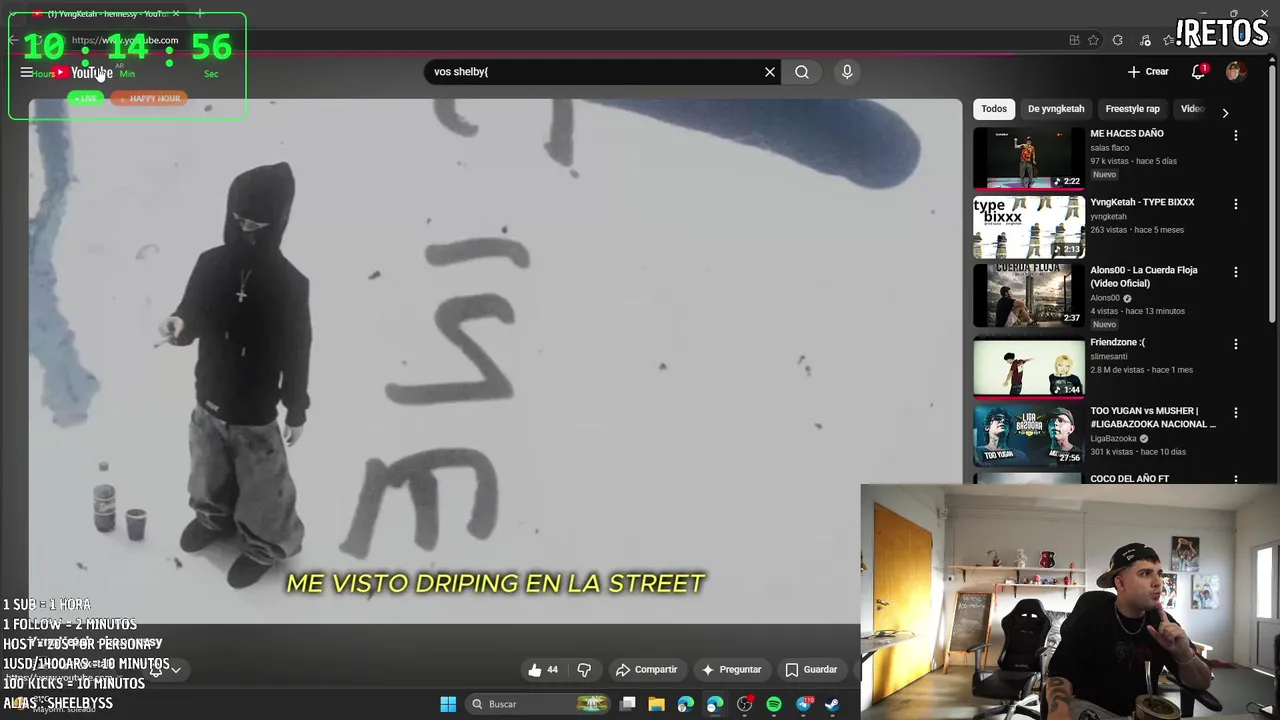This screenshot has height=720, width=1280.
Task: Run search with the magnifier button
Action: point(802,72)
